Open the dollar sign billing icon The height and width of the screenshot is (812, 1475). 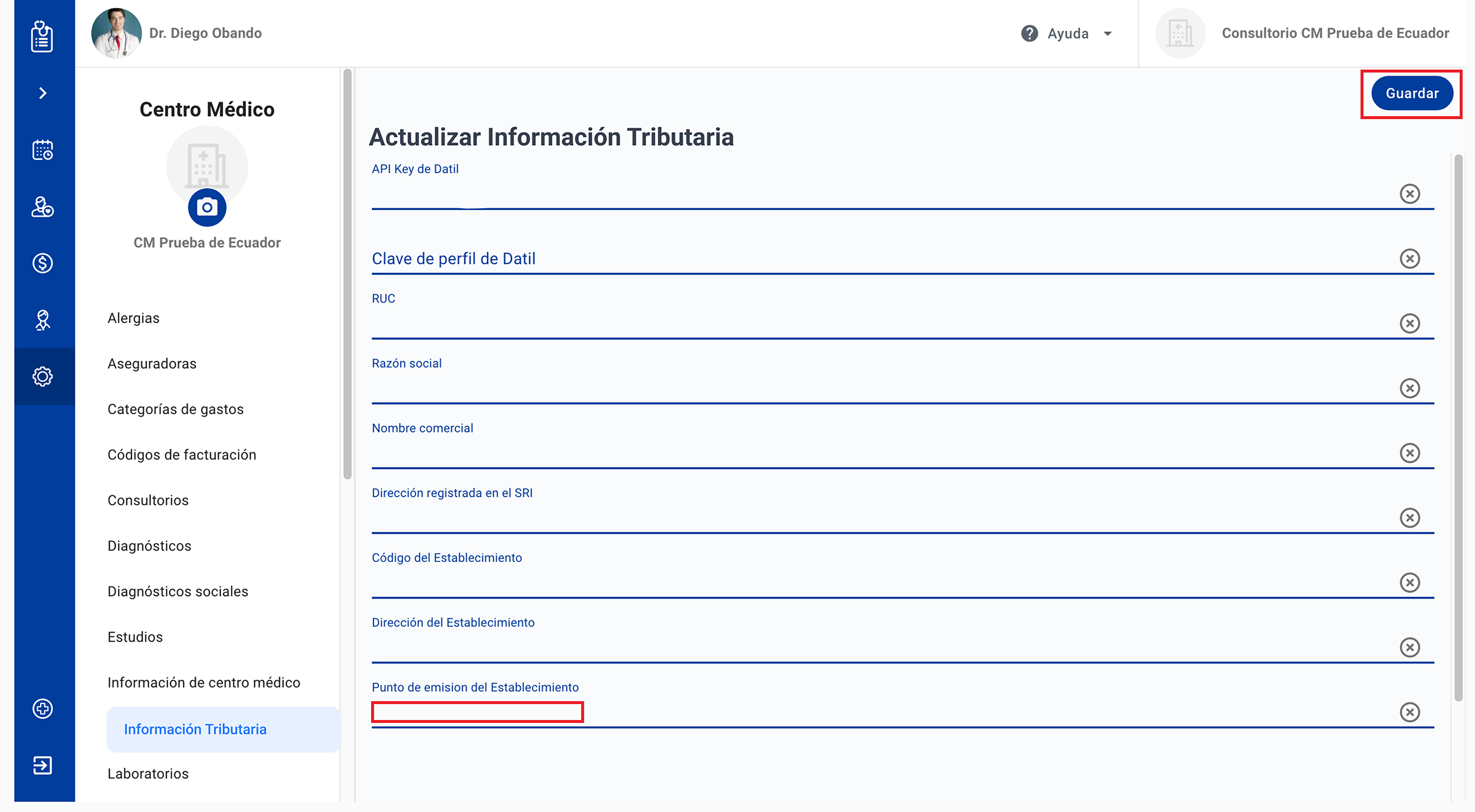pyautogui.click(x=42, y=263)
